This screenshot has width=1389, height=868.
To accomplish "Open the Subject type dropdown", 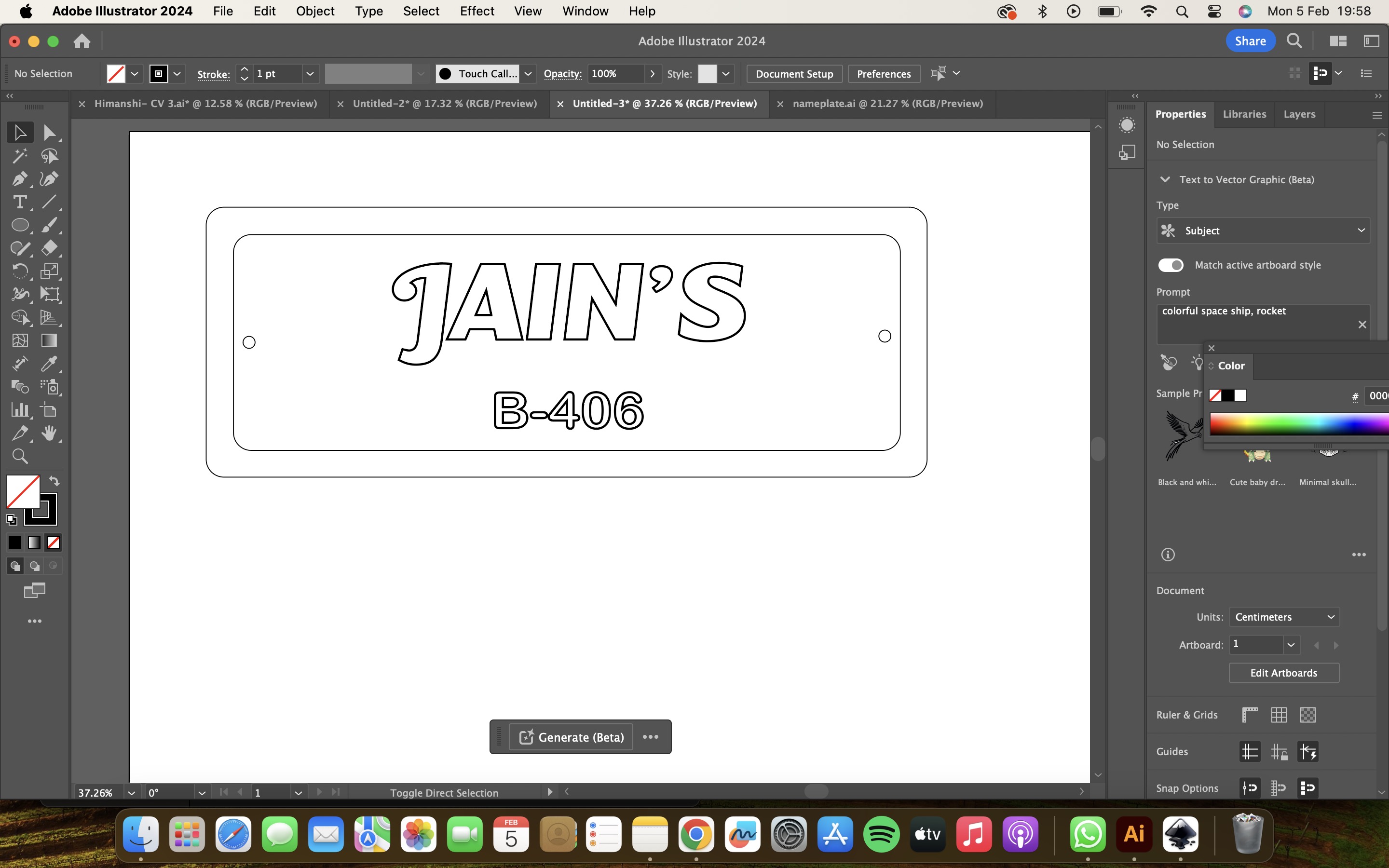I will [1263, 231].
